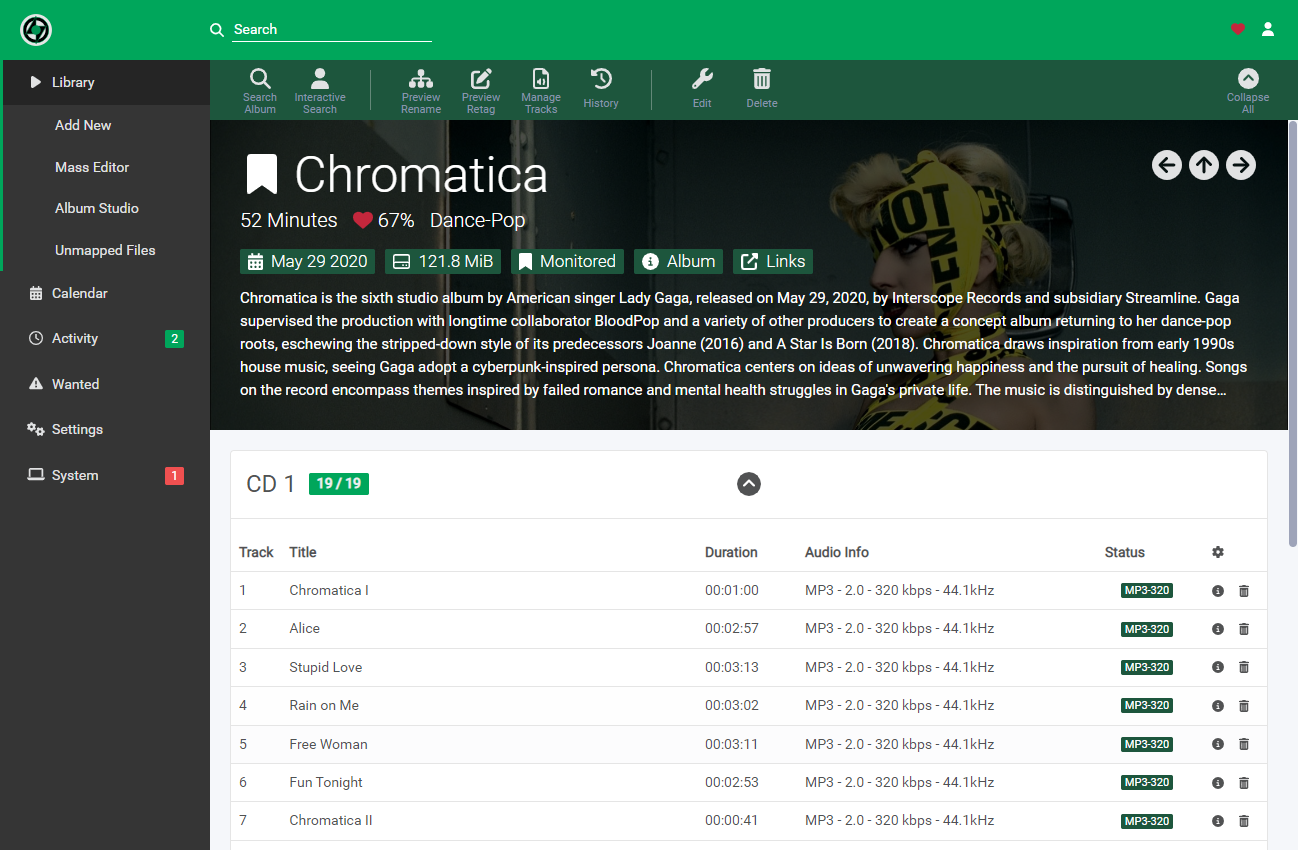Viewport: 1298px width, 850px height.
Task: Click the Manage Tracks icon
Action: [x=541, y=90]
